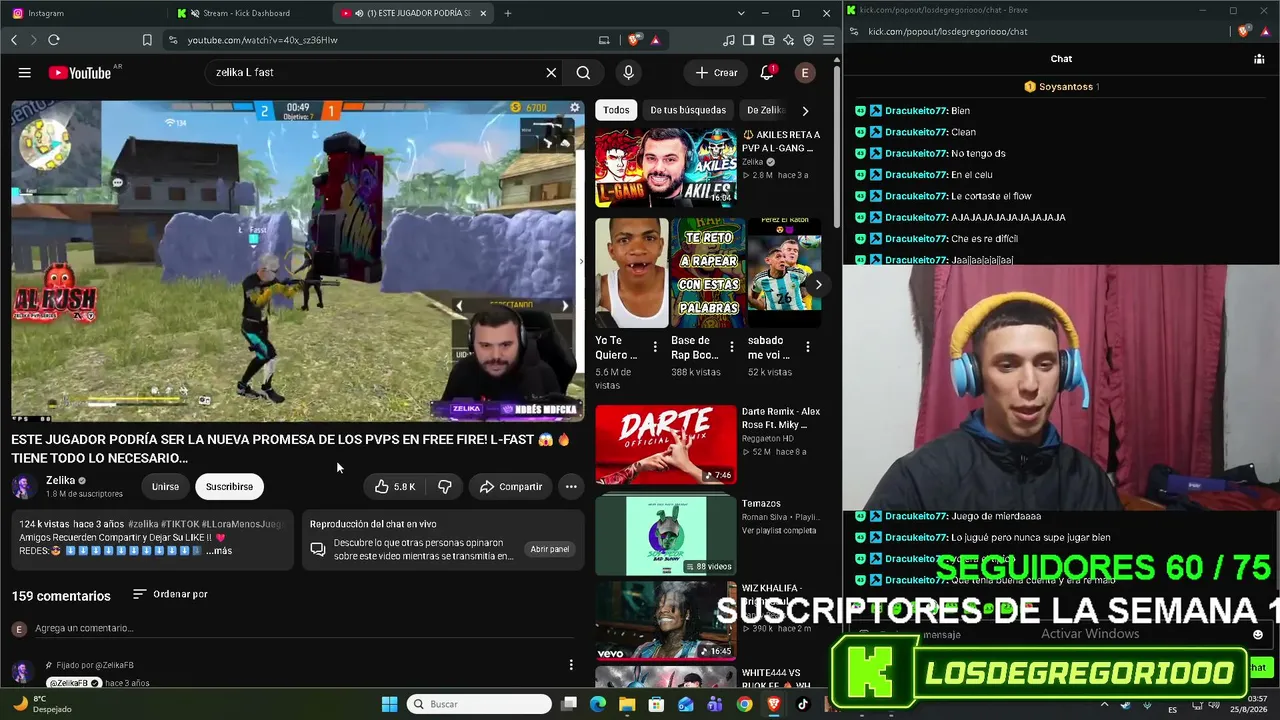Open the Tomazos playlist thumbnail
Viewport: 1280px width, 720px height.
pyautogui.click(x=666, y=535)
